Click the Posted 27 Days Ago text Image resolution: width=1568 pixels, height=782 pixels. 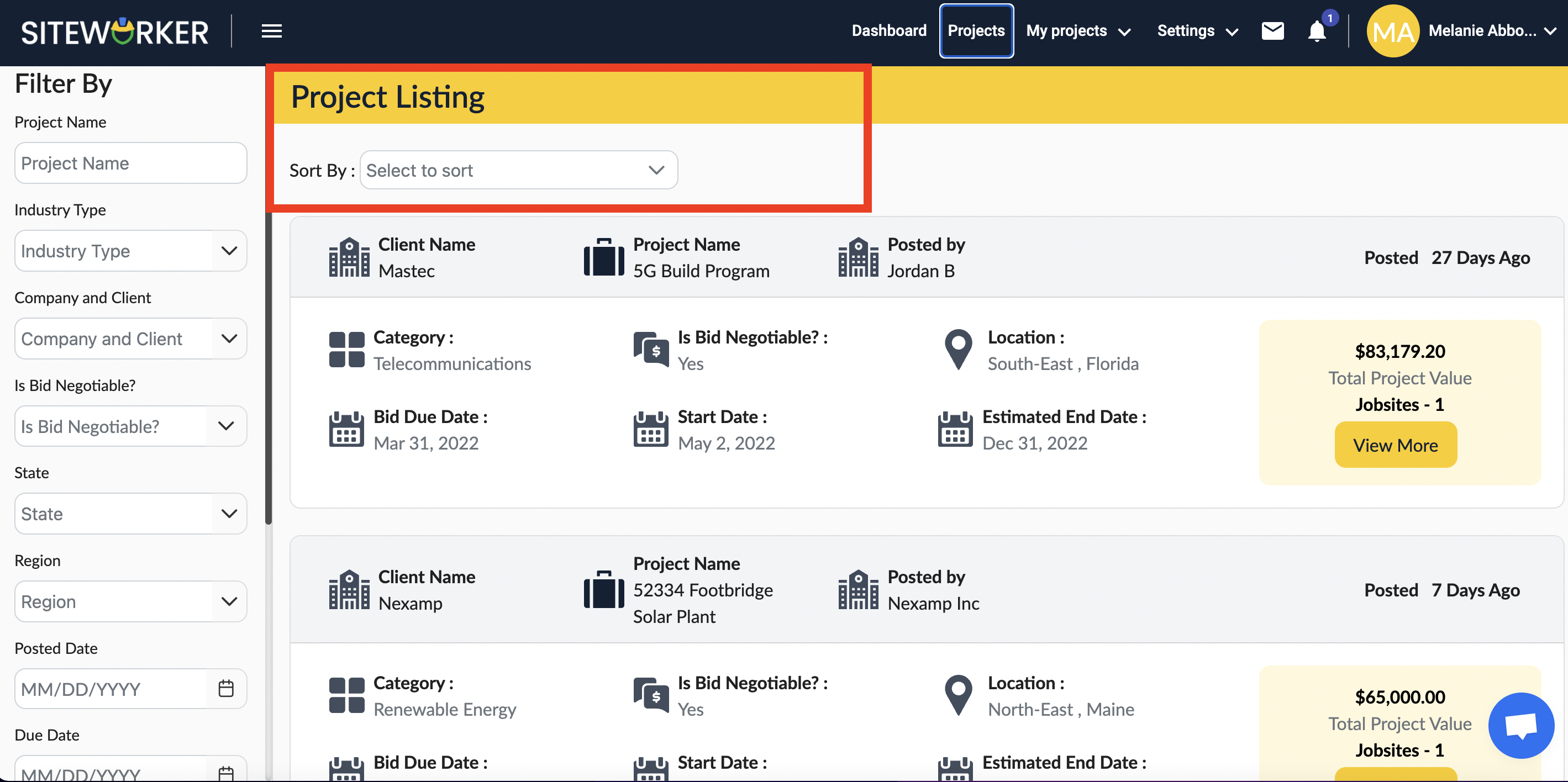[1447, 257]
